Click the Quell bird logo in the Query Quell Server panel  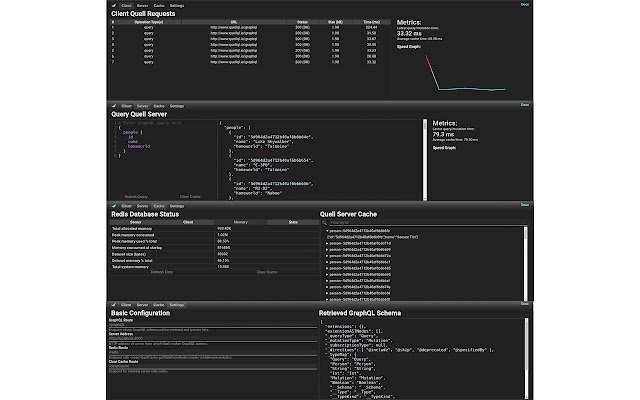pos(114,106)
